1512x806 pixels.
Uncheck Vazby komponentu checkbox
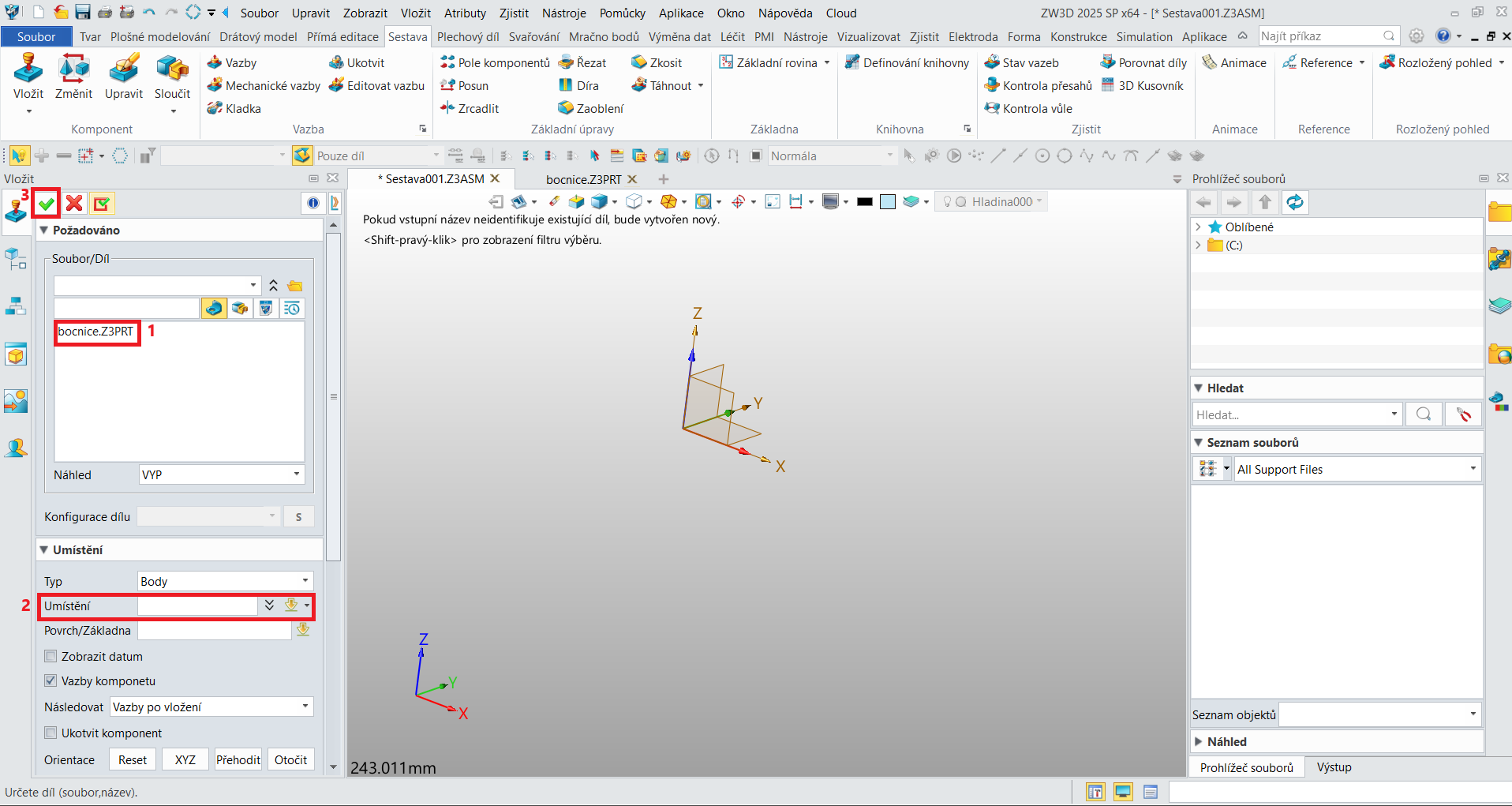tap(51, 680)
